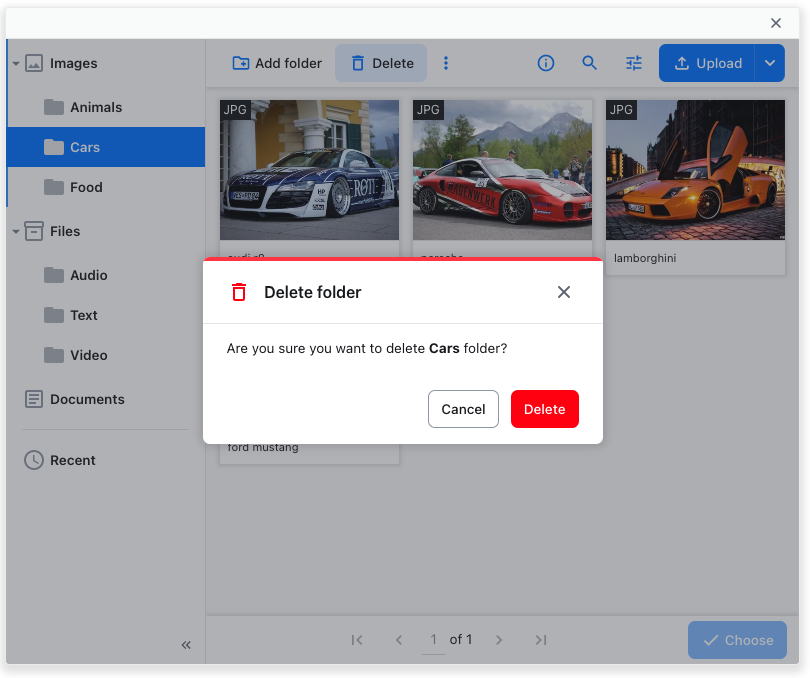Open the three-dot overflow menu
The image size is (810, 678).
(x=446, y=63)
